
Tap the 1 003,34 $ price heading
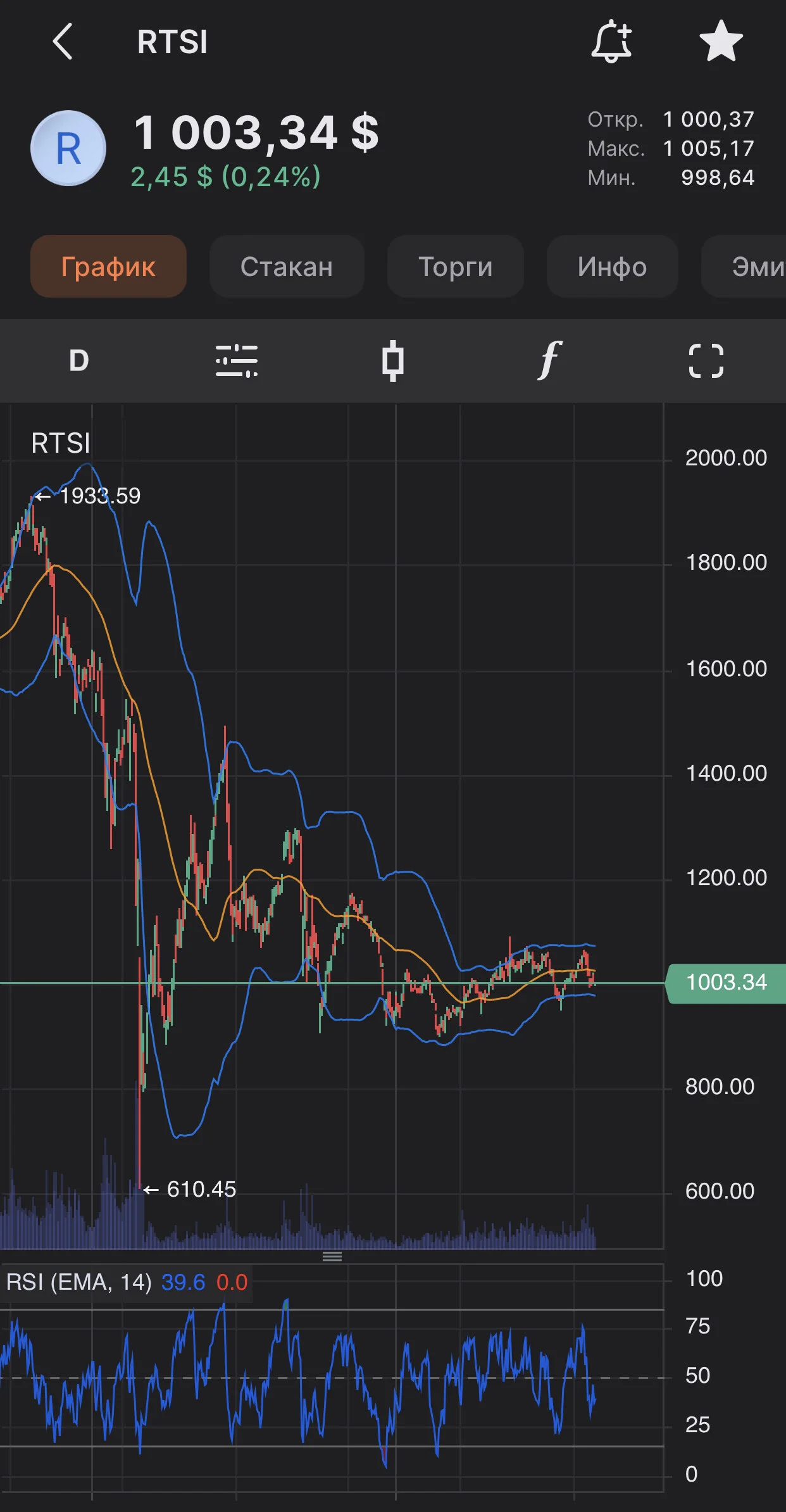click(x=256, y=133)
